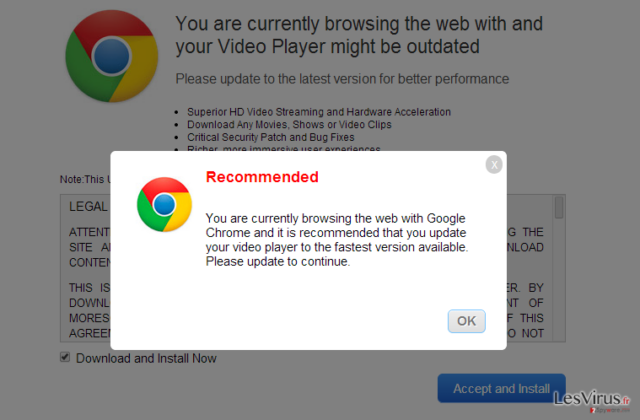Click the scrollbar track below the thumb

pyautogui.click(x=559, y=280)
